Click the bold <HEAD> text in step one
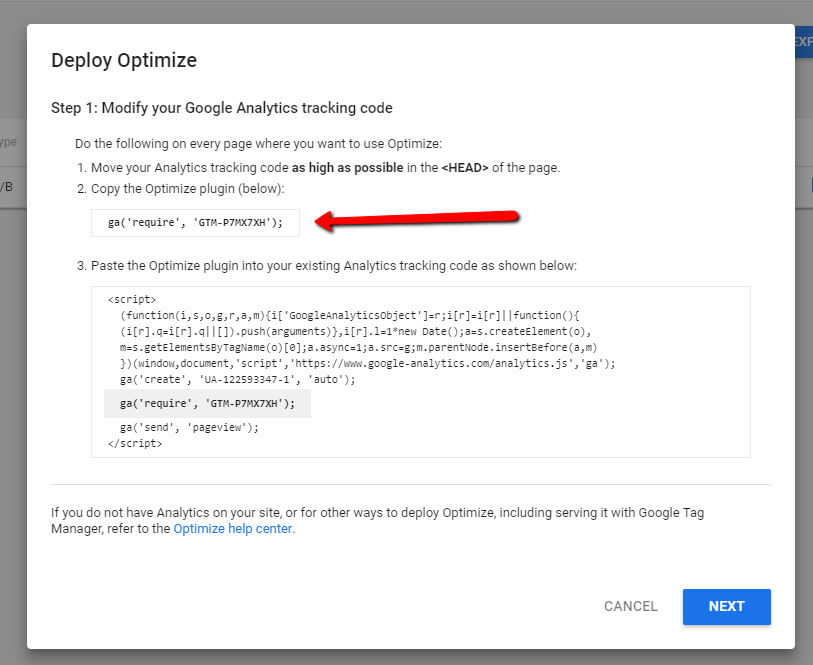The image size is (813, 665). point(465,168)
